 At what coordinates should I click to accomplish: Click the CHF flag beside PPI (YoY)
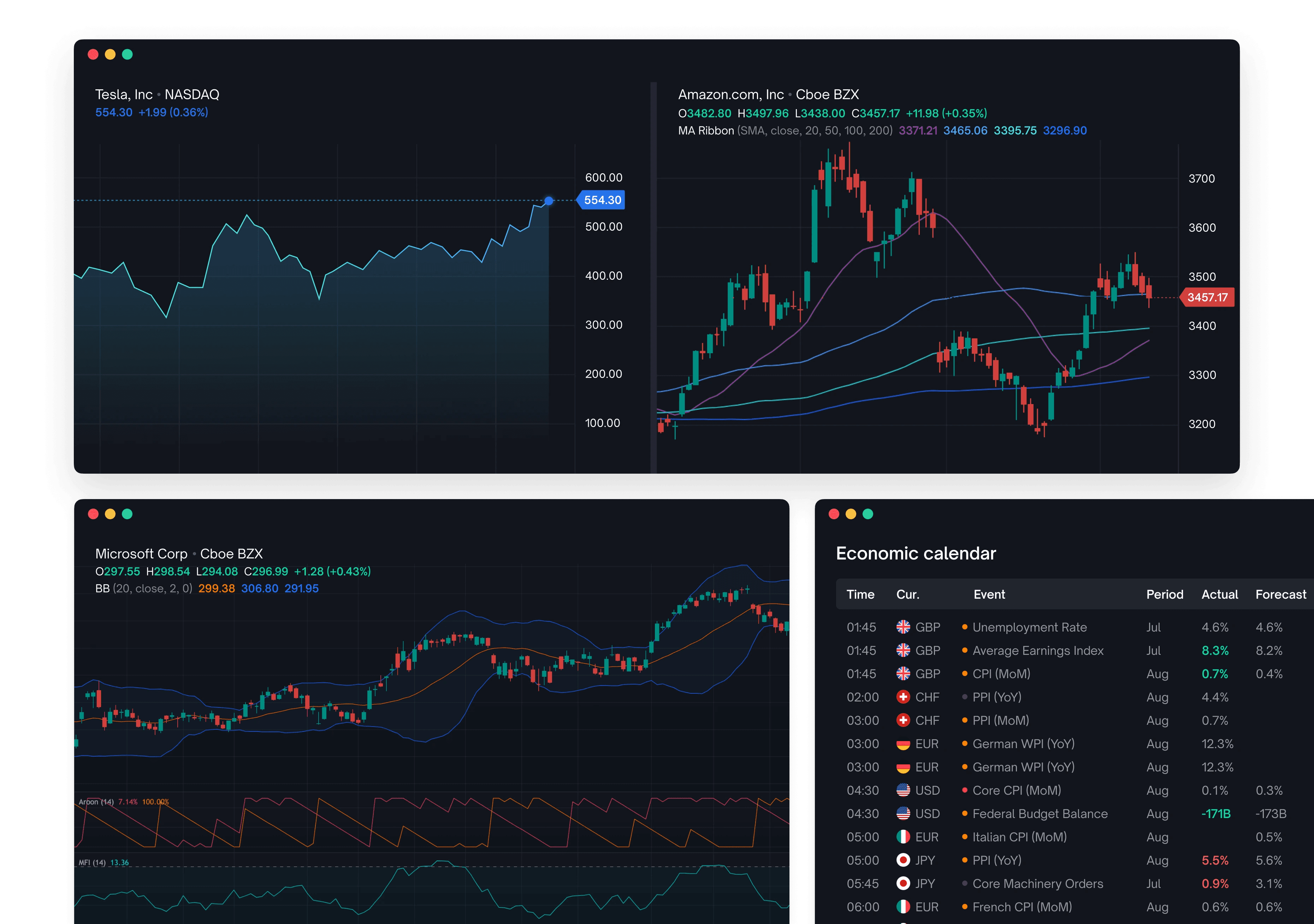[903, 697]
